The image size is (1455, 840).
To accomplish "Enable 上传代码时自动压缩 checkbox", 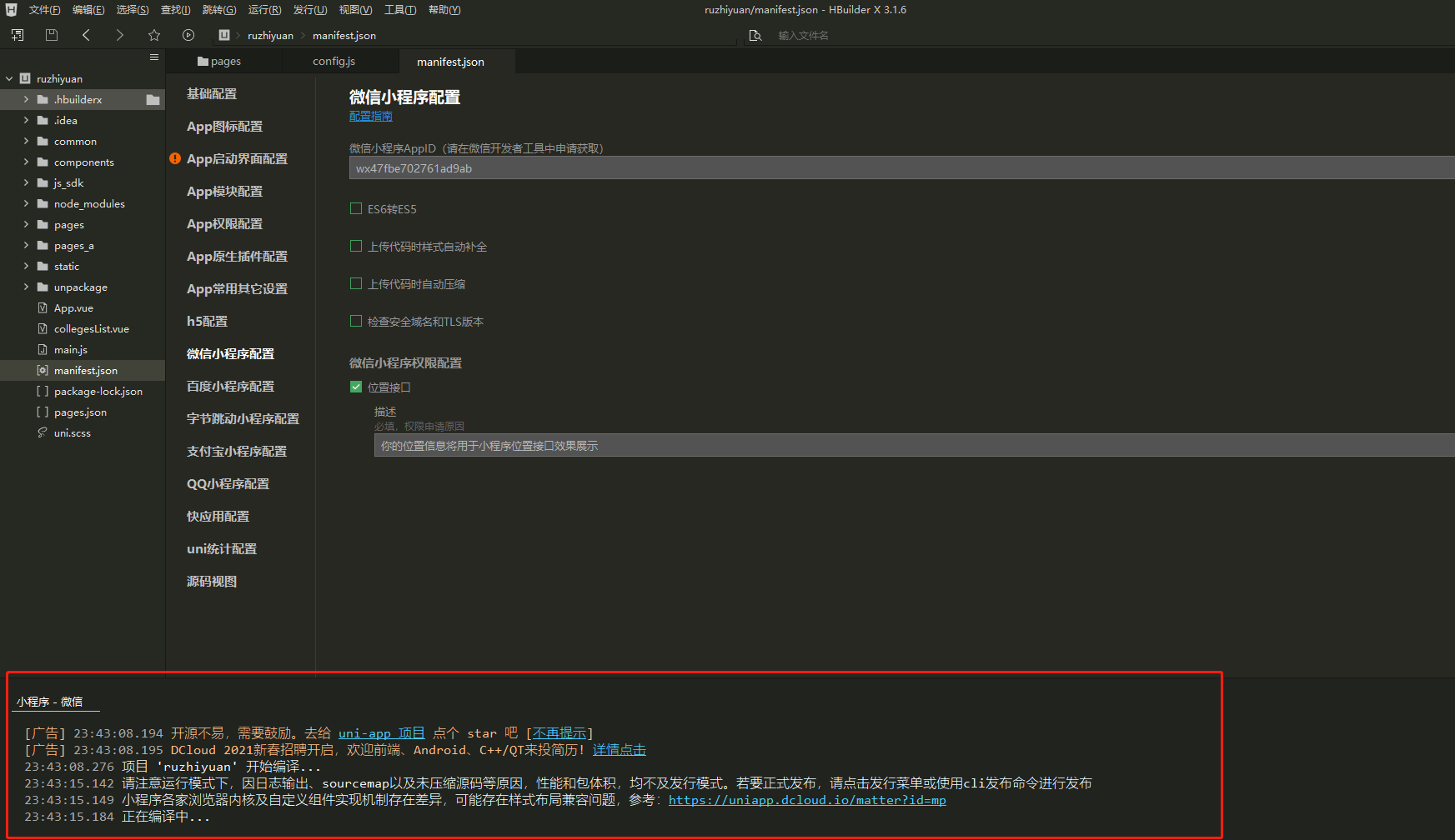I will point(356,283).
